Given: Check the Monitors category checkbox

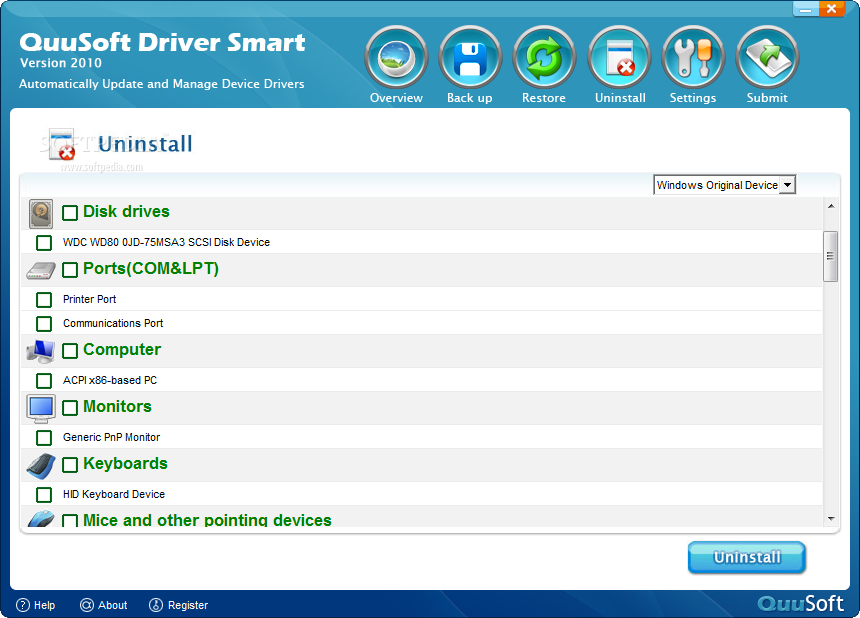Looking at the screenshot, I should point(70,408).
